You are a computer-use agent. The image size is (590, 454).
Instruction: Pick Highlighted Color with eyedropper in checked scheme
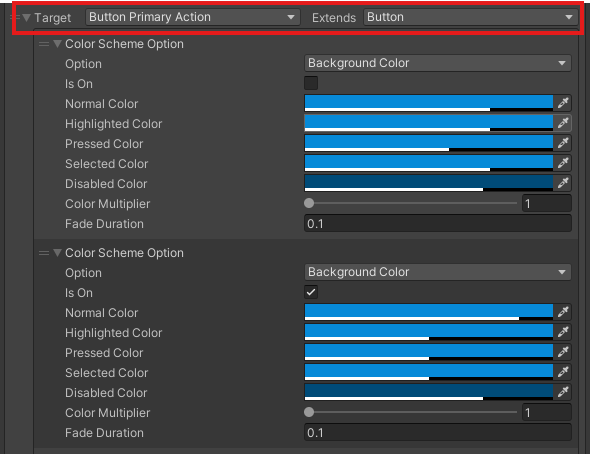pyautogui.click(x=563, y=332)
